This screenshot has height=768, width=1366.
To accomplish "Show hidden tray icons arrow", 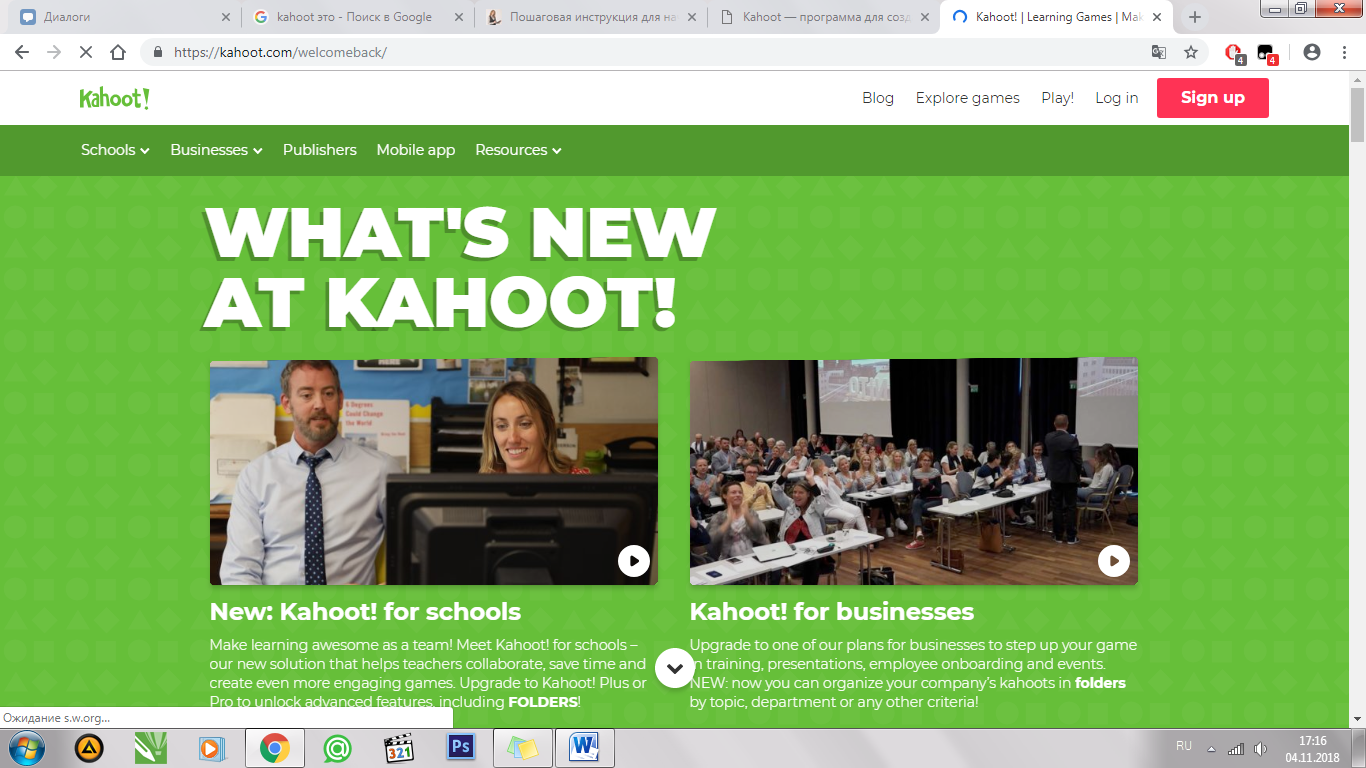I will tap(1211, 749).
